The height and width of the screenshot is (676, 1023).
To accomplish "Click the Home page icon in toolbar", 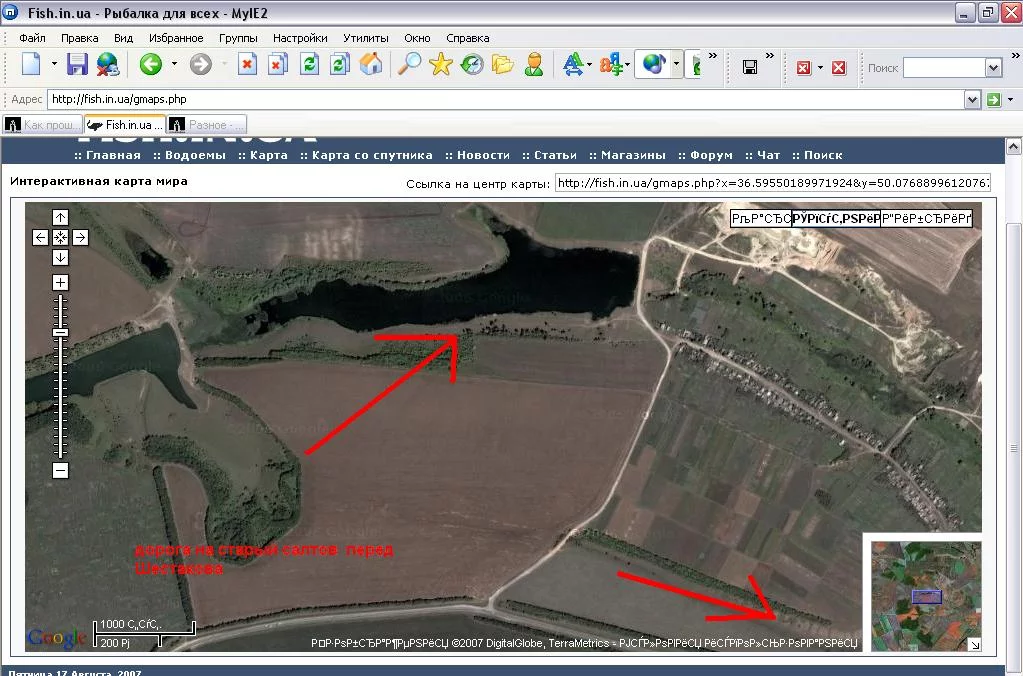I will 371,65.
